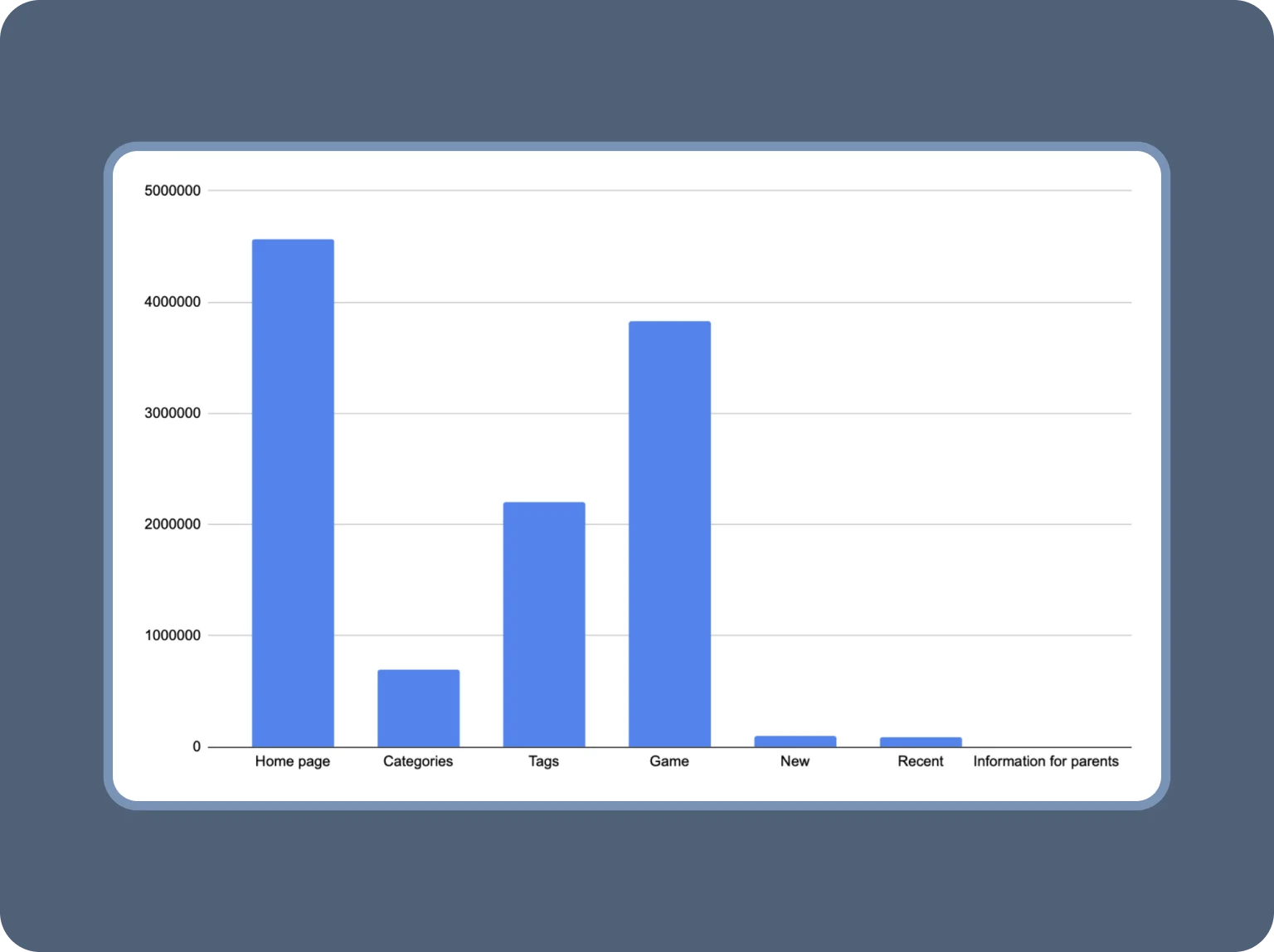Click the 3000000 y-axis value

click(x=173, y=413)
